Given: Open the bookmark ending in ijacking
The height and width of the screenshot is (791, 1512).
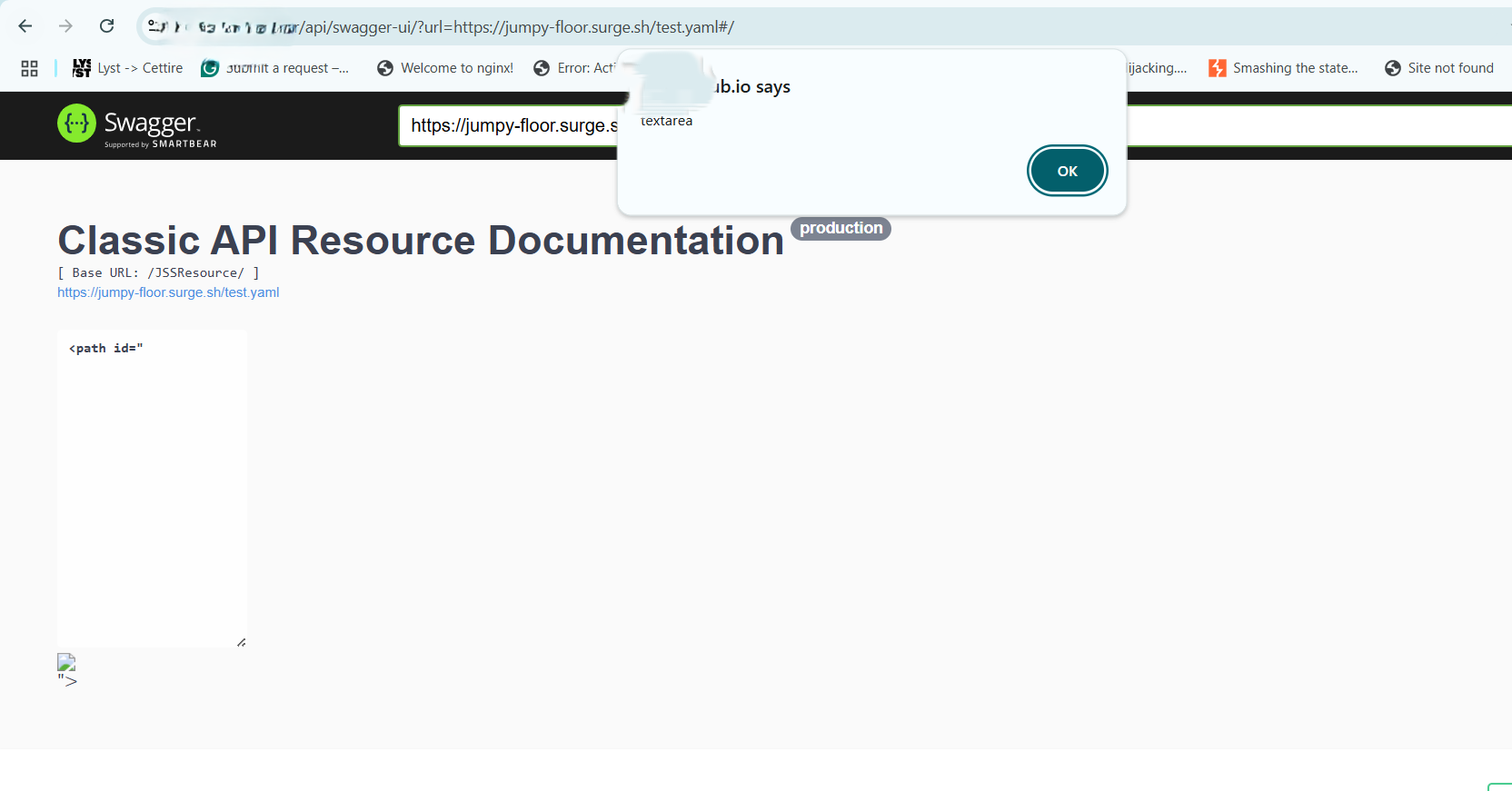Looking at the screenshot, I should click(x=1157, y=68).
